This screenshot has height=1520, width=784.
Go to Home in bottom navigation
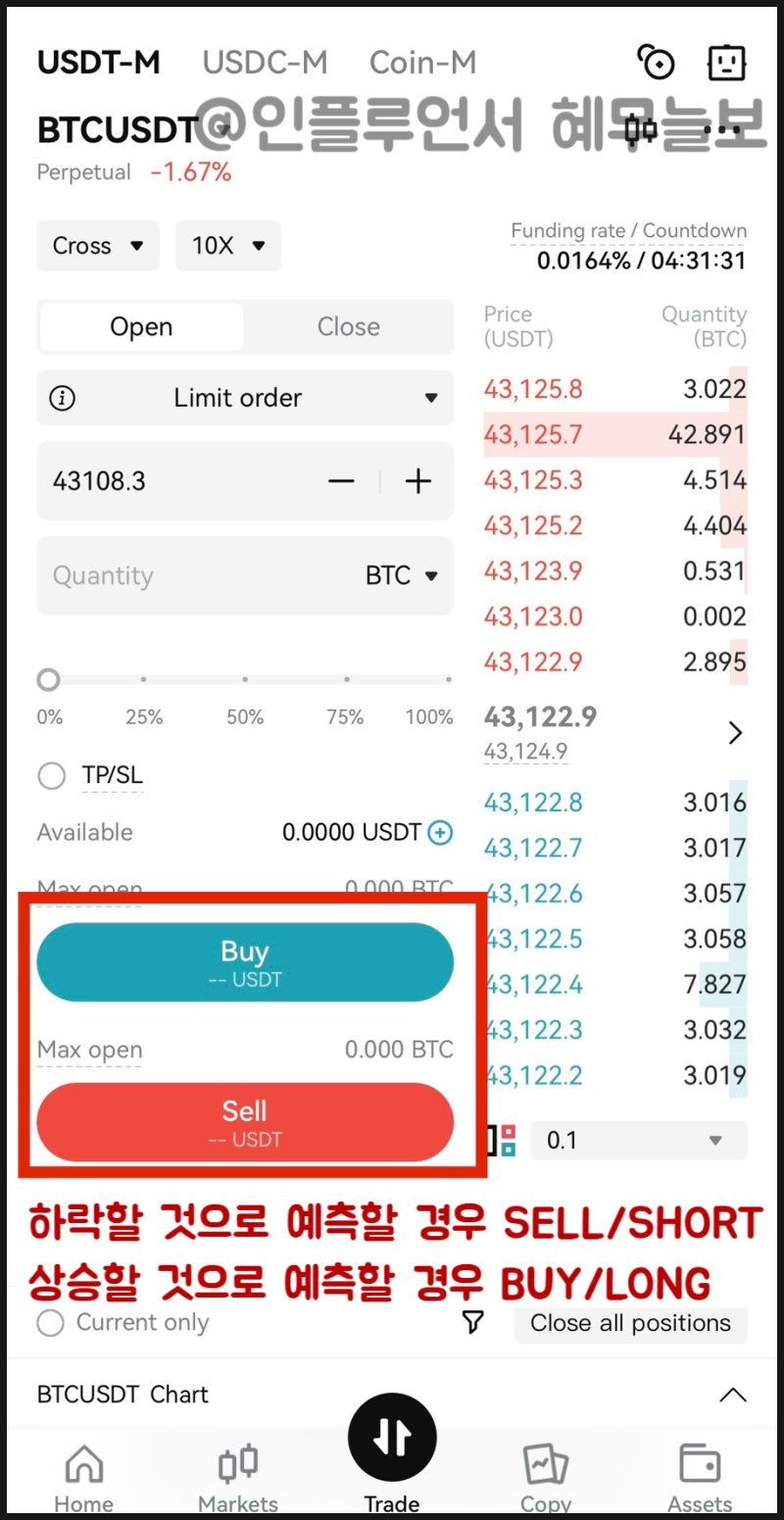83,1477
